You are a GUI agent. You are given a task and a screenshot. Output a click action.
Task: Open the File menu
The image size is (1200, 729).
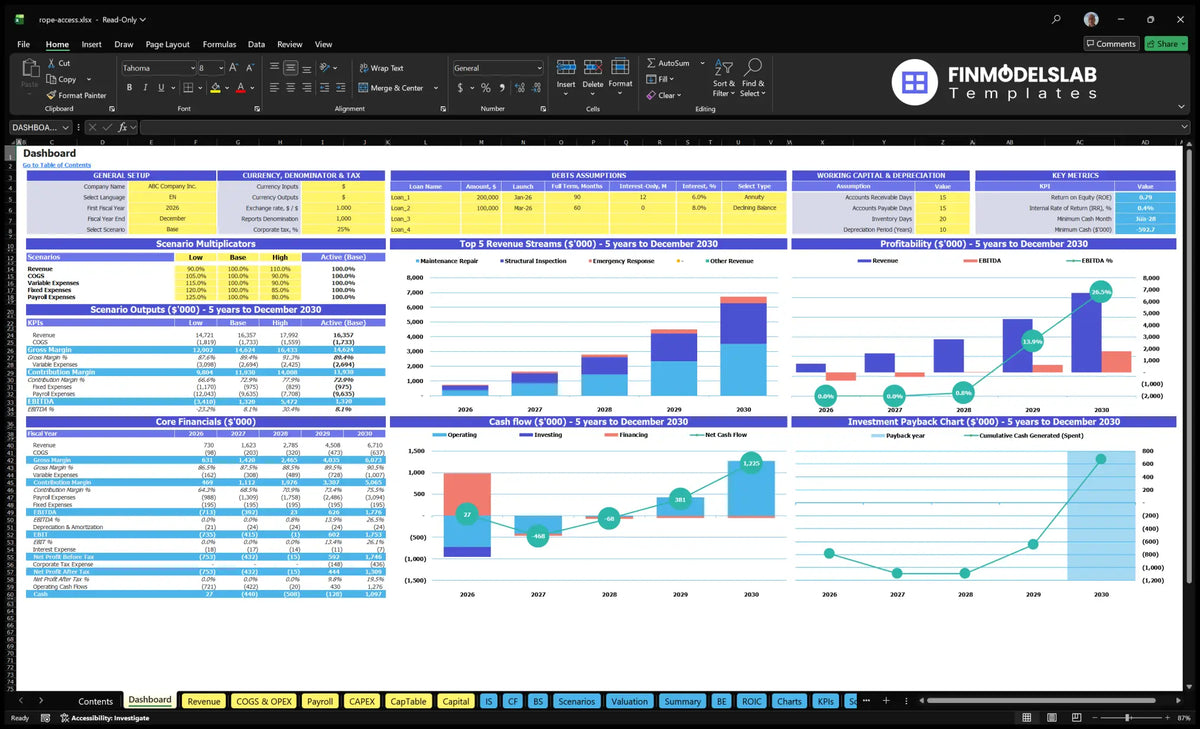pyautogui.click(x=23, y=44)
